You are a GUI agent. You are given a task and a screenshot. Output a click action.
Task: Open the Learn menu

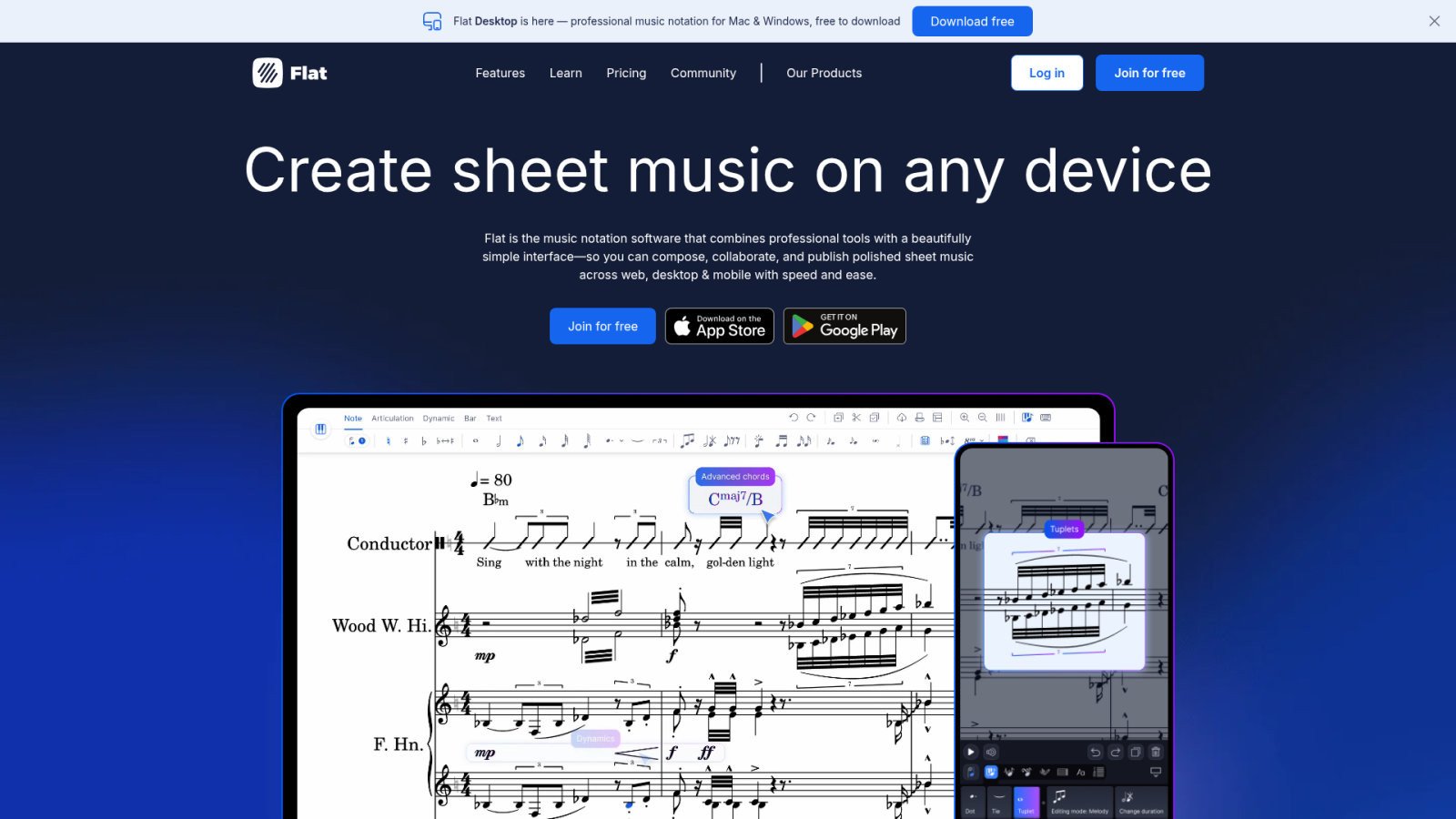coord(565,73)
